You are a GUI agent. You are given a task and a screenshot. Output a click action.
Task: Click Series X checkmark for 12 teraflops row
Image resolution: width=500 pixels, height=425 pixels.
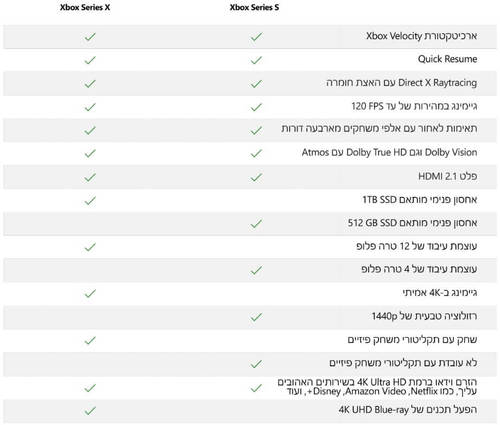[90, 247]
